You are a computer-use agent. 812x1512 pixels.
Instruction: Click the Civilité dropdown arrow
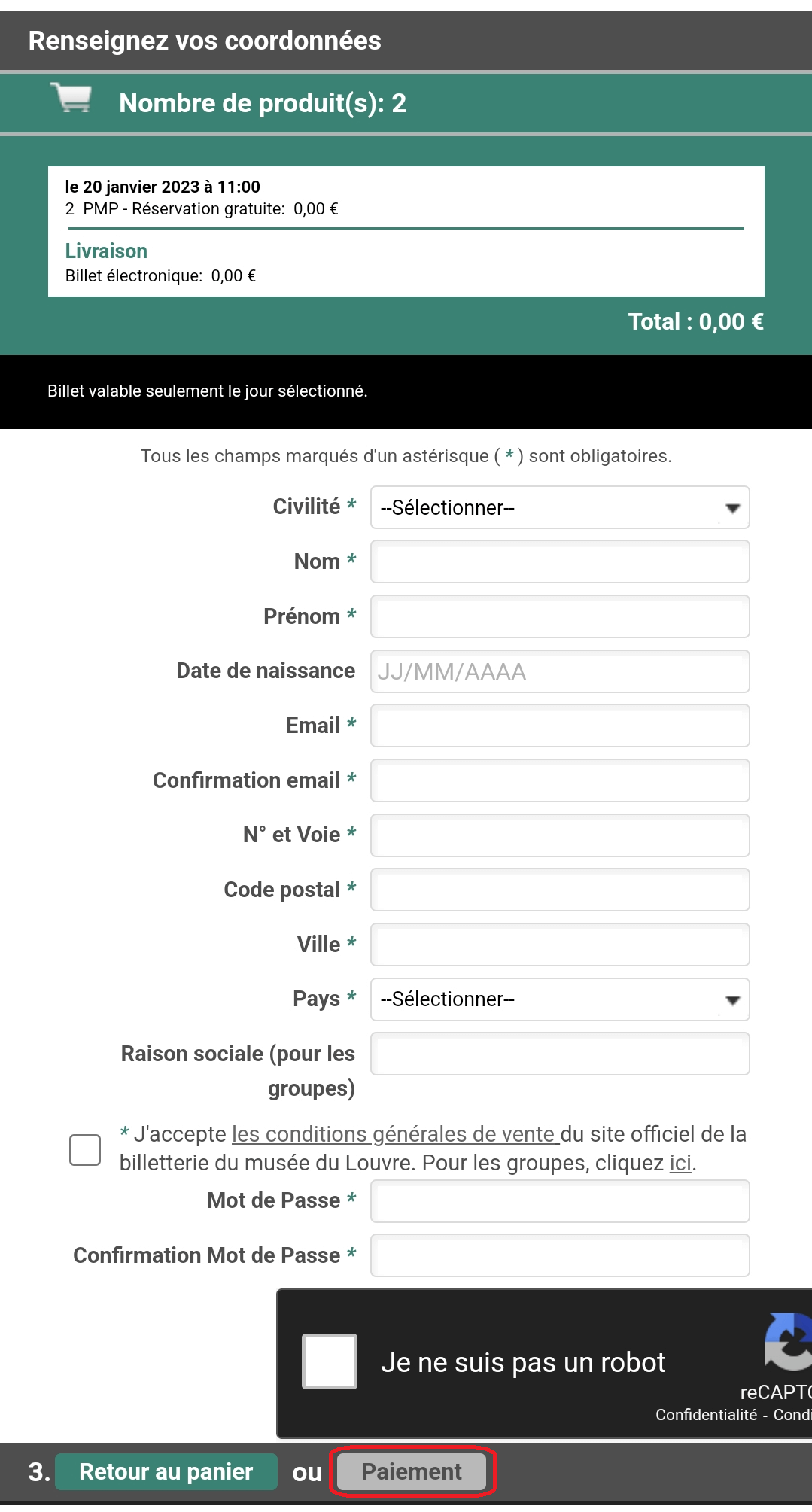[x=731, y=508]
